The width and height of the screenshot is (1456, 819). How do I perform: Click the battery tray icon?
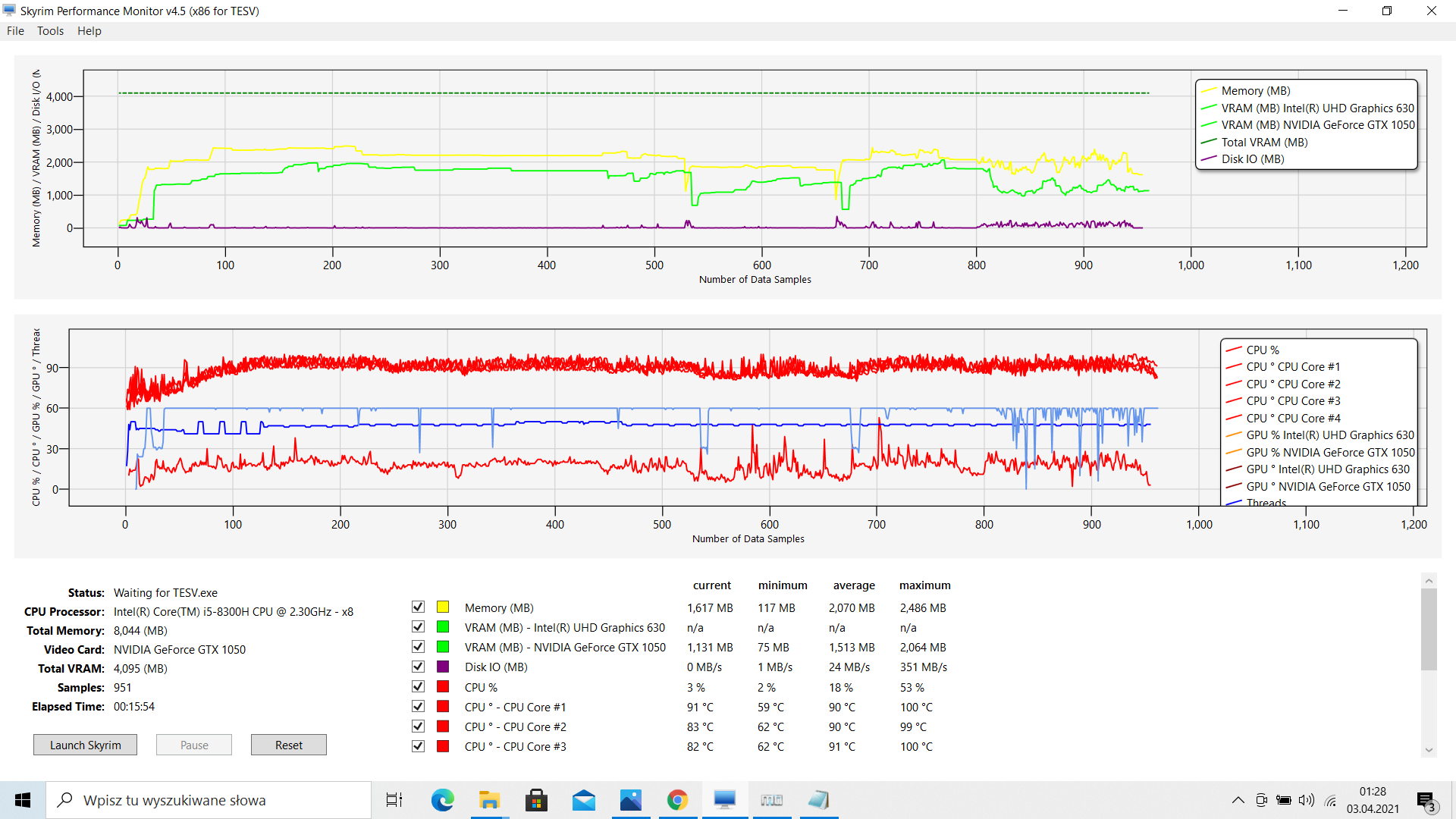tap(1284, 800)
